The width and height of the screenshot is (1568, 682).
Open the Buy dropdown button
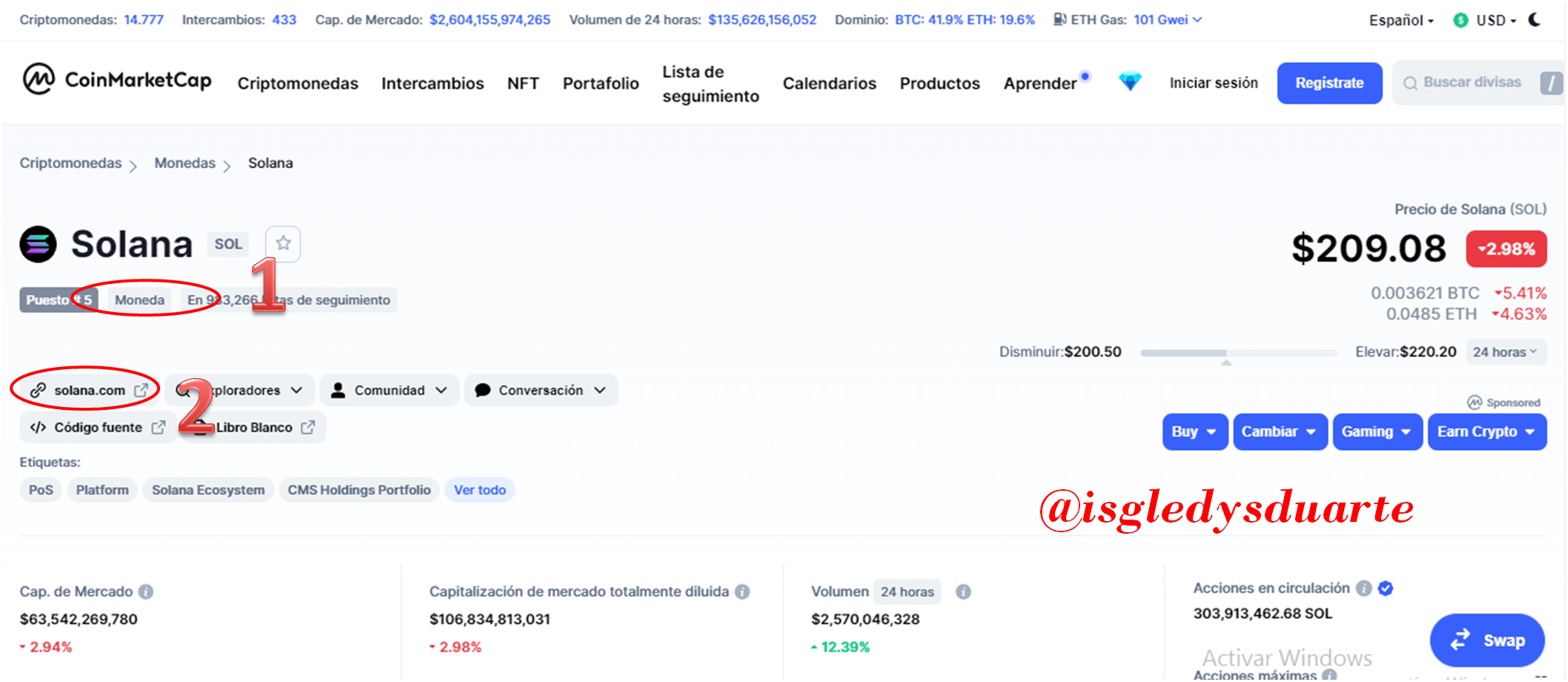pos(1194,431)
